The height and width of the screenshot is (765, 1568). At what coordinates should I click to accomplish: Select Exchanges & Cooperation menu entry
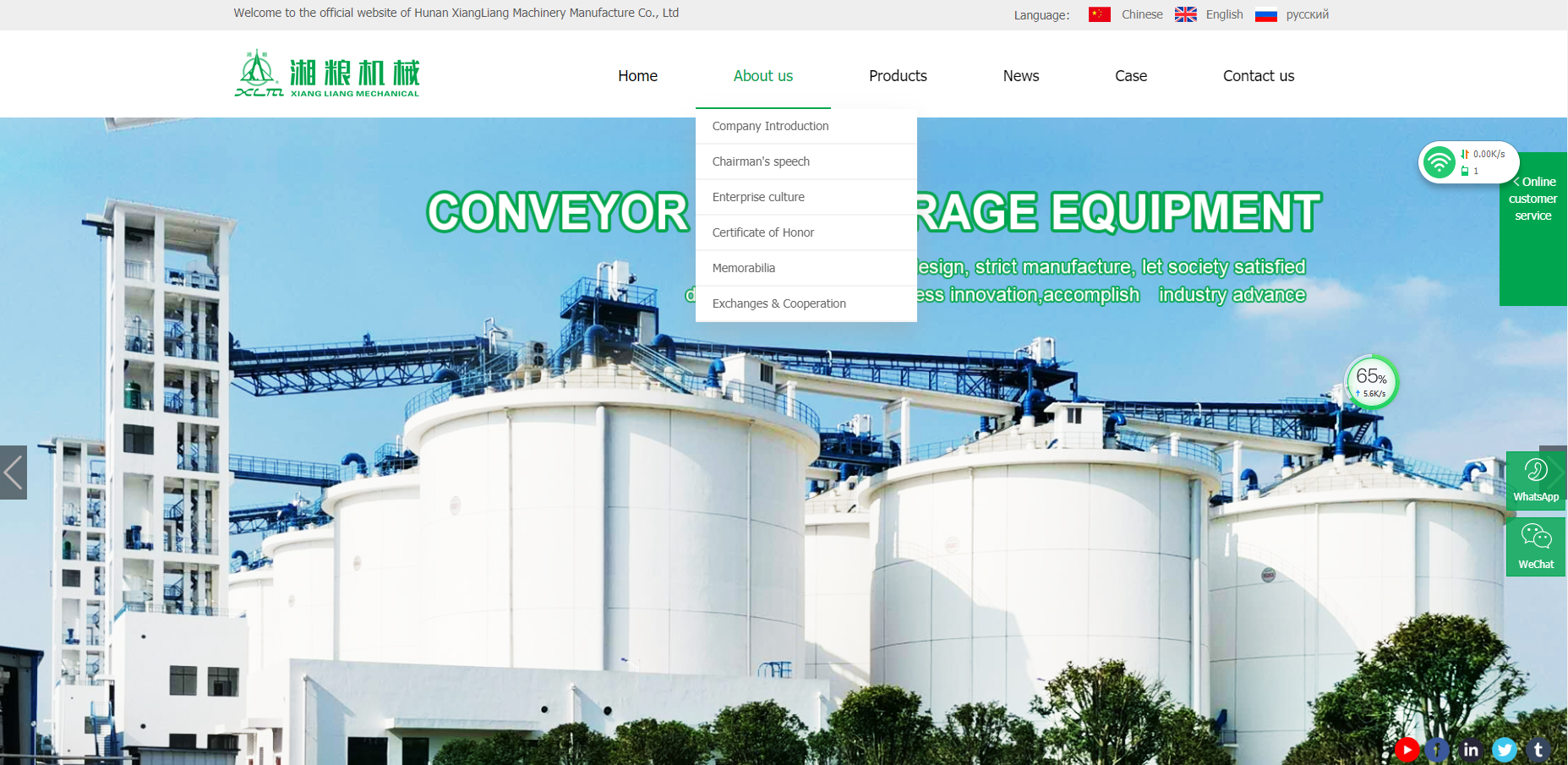(806, 303)
